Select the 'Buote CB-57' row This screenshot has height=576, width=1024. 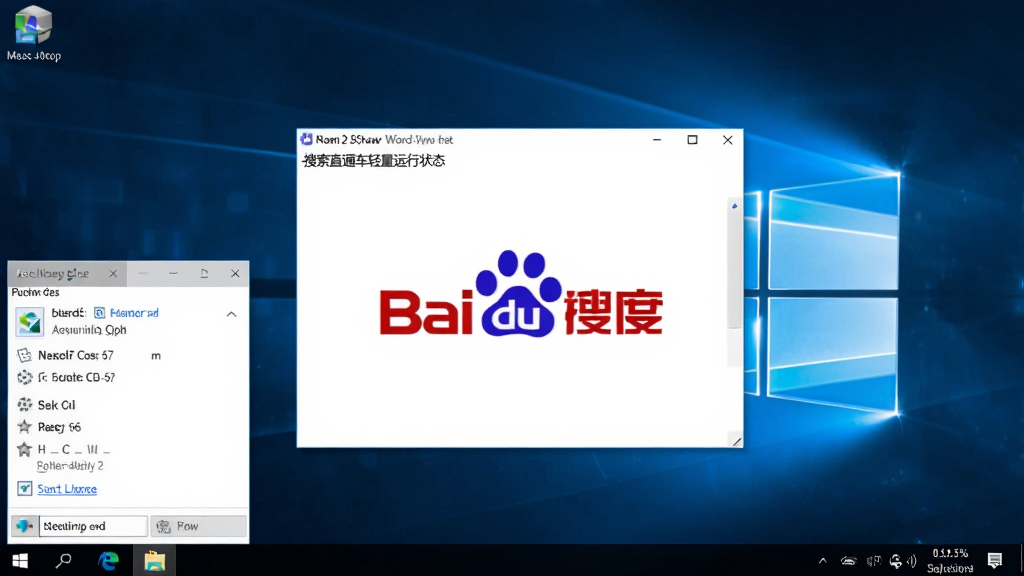tap(128, 377)
